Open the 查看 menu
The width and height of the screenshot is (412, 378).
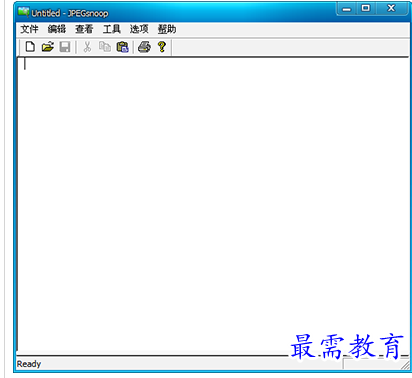(84, 29)
